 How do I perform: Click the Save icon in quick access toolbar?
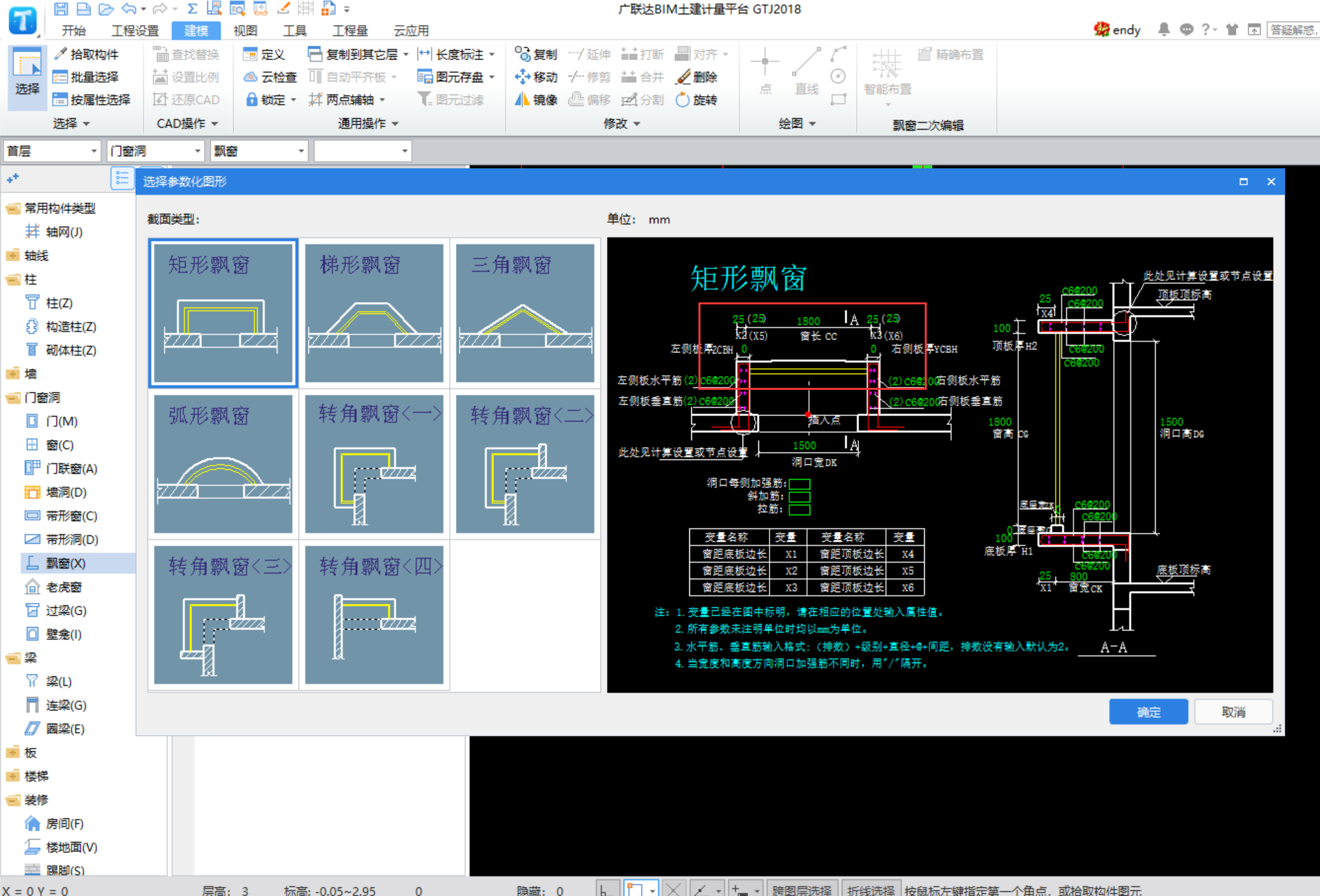click(61, 9)
